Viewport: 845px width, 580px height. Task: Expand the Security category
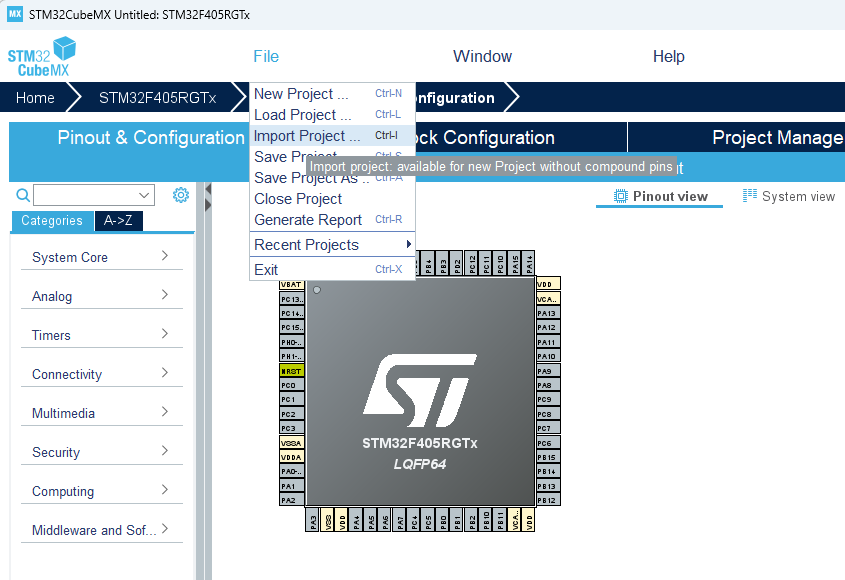[101, 452]
